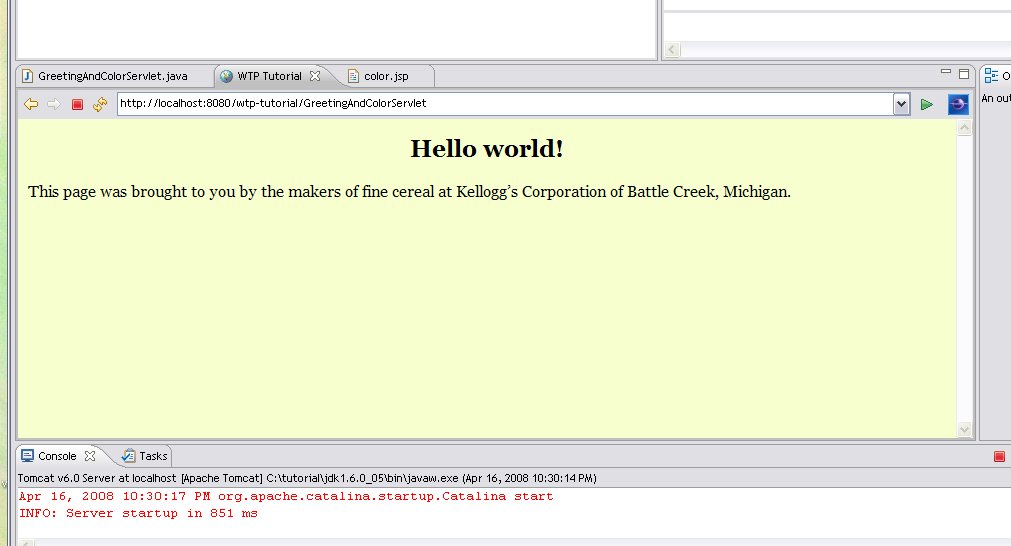This screenshot has height=546, width=1011.
Task: Click left arrow of upper right panel scrollbar
Action: coord(672,50)
